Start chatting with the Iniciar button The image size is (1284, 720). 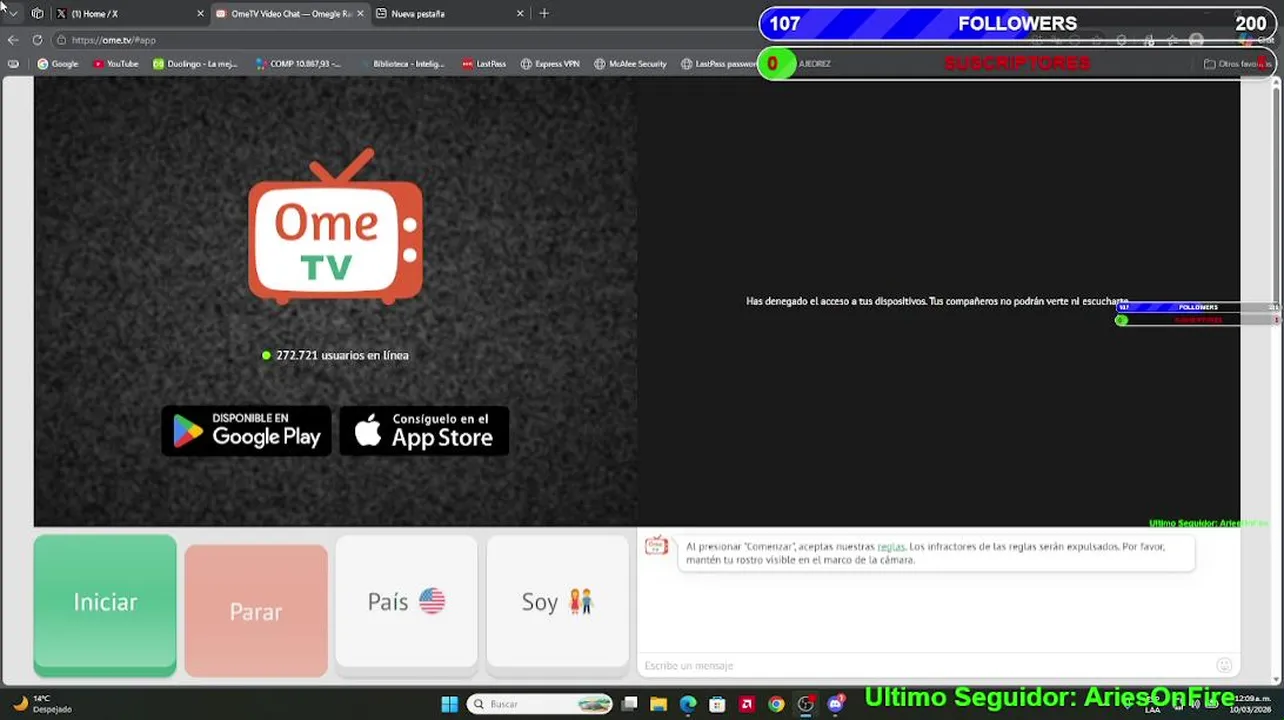tap(105, 604)
